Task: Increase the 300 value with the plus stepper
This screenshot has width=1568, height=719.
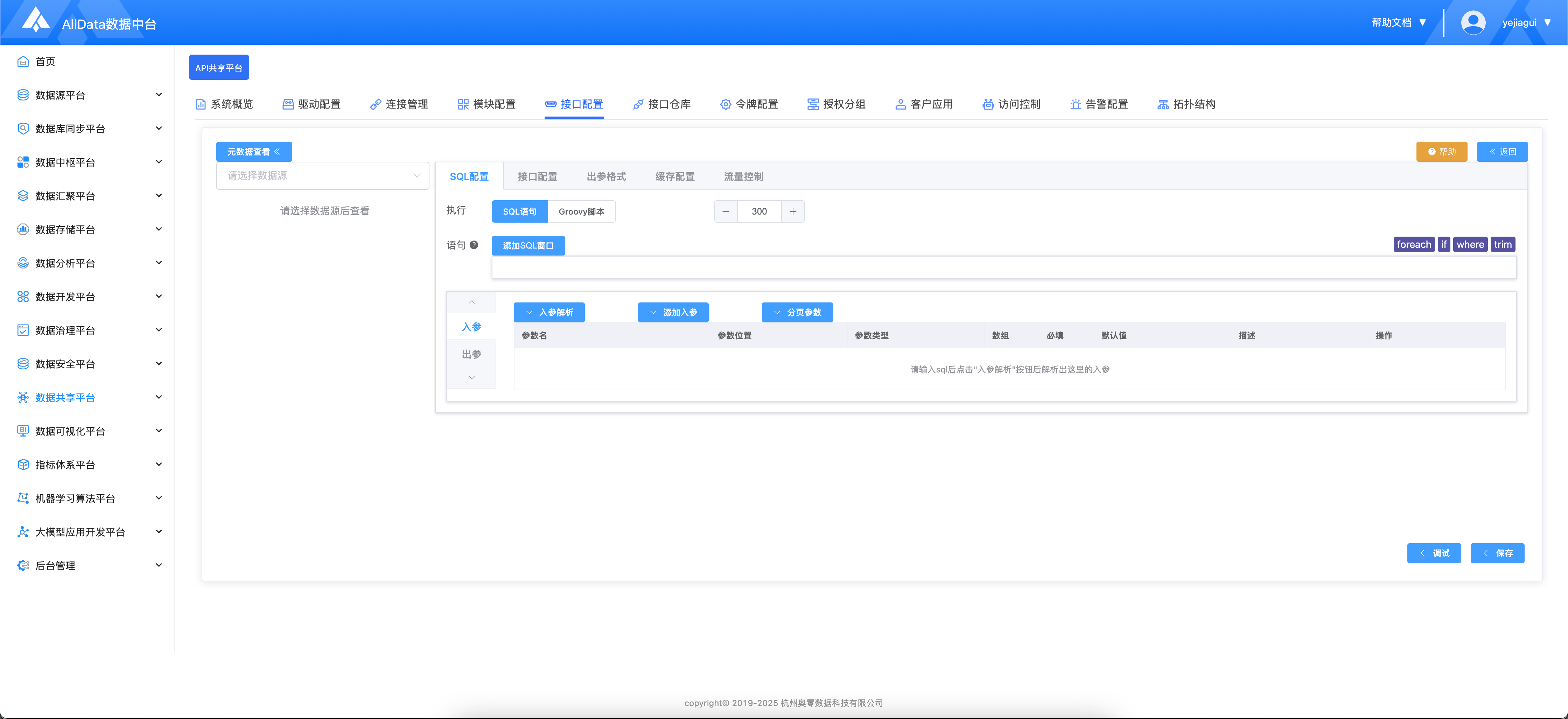Action: coord(792,211)
